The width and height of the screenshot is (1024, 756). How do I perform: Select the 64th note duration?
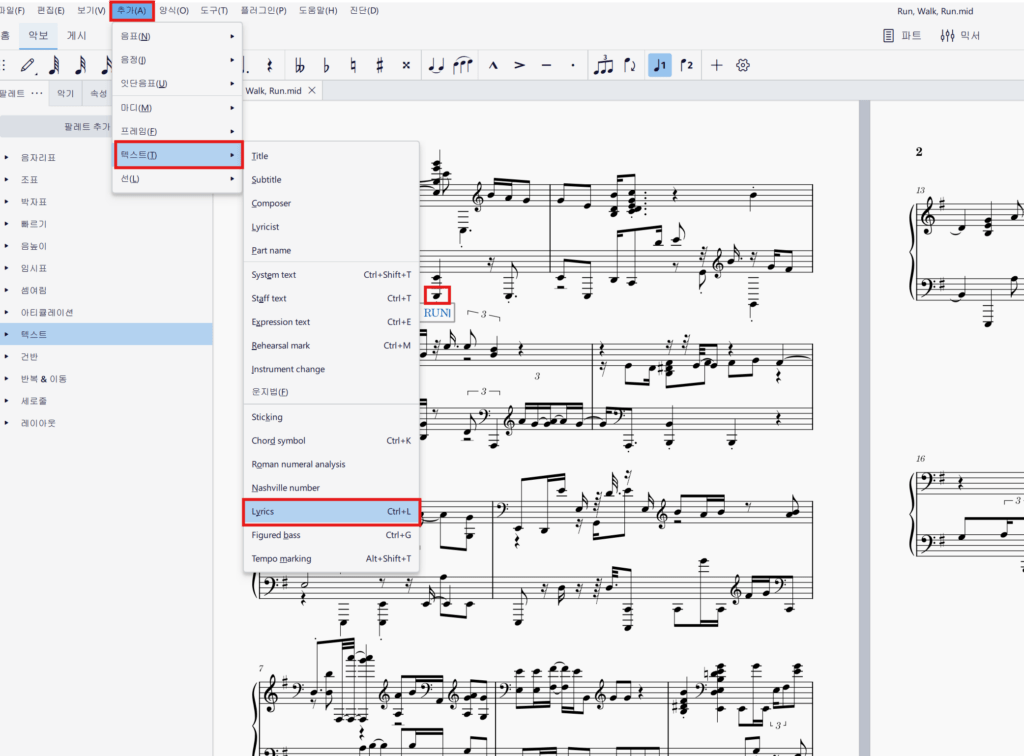[x=55, y=65]
